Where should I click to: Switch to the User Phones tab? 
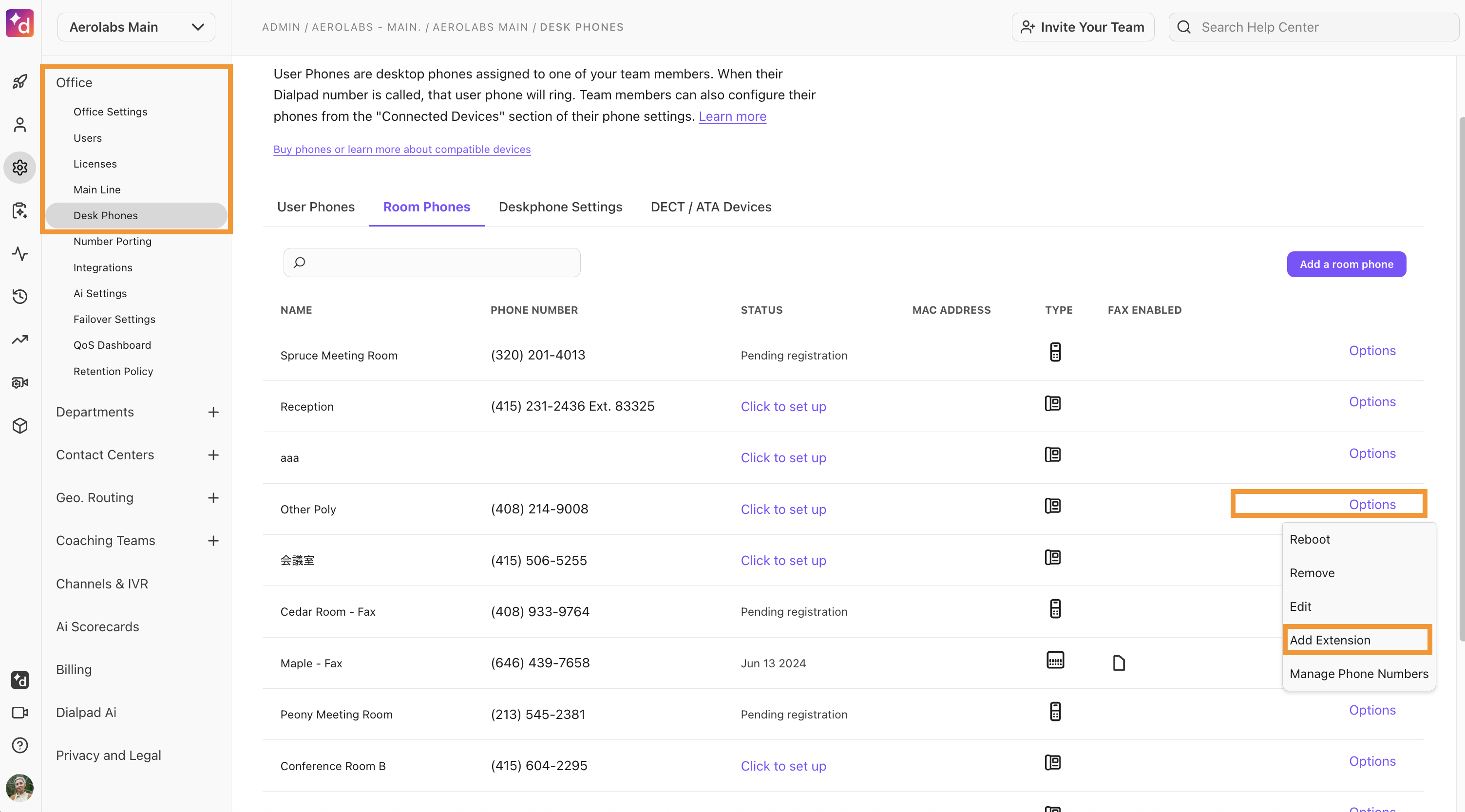pyautogui.click(x=316, y=207)
